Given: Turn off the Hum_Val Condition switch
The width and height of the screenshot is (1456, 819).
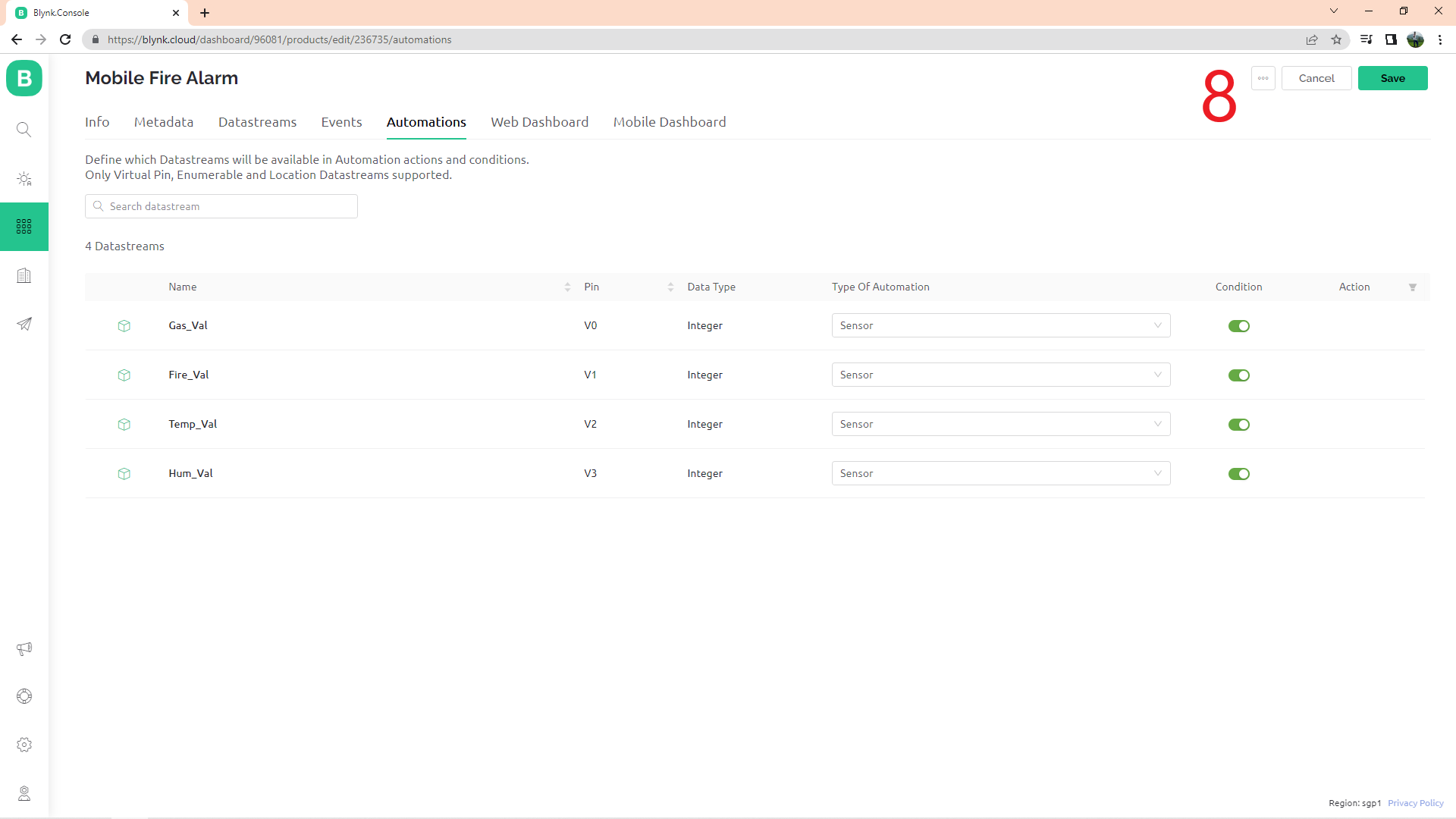Looking at the screenshot, I should tap(1238, 474).
